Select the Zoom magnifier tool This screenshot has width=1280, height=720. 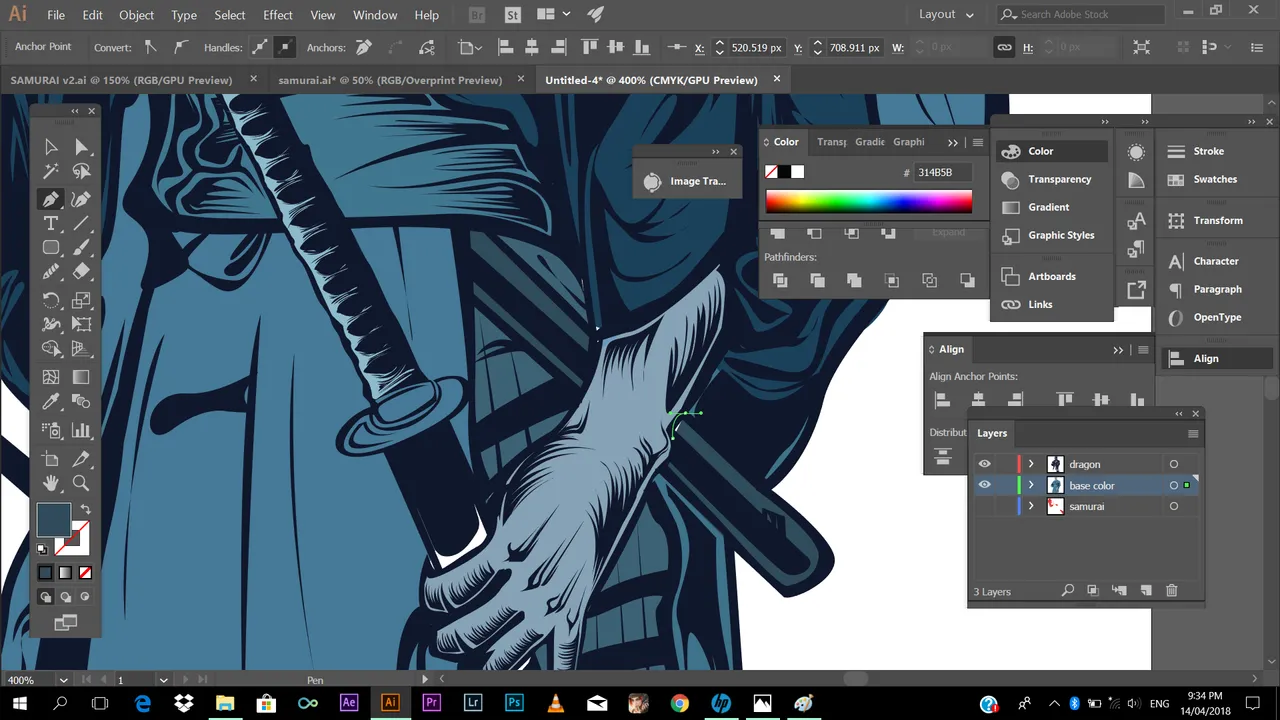pos(82,483)
